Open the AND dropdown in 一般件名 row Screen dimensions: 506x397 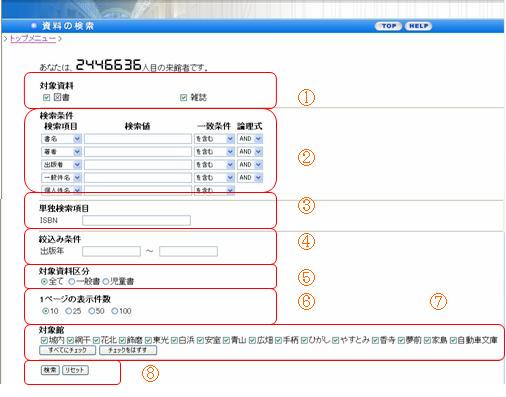(x=250, y=178)
